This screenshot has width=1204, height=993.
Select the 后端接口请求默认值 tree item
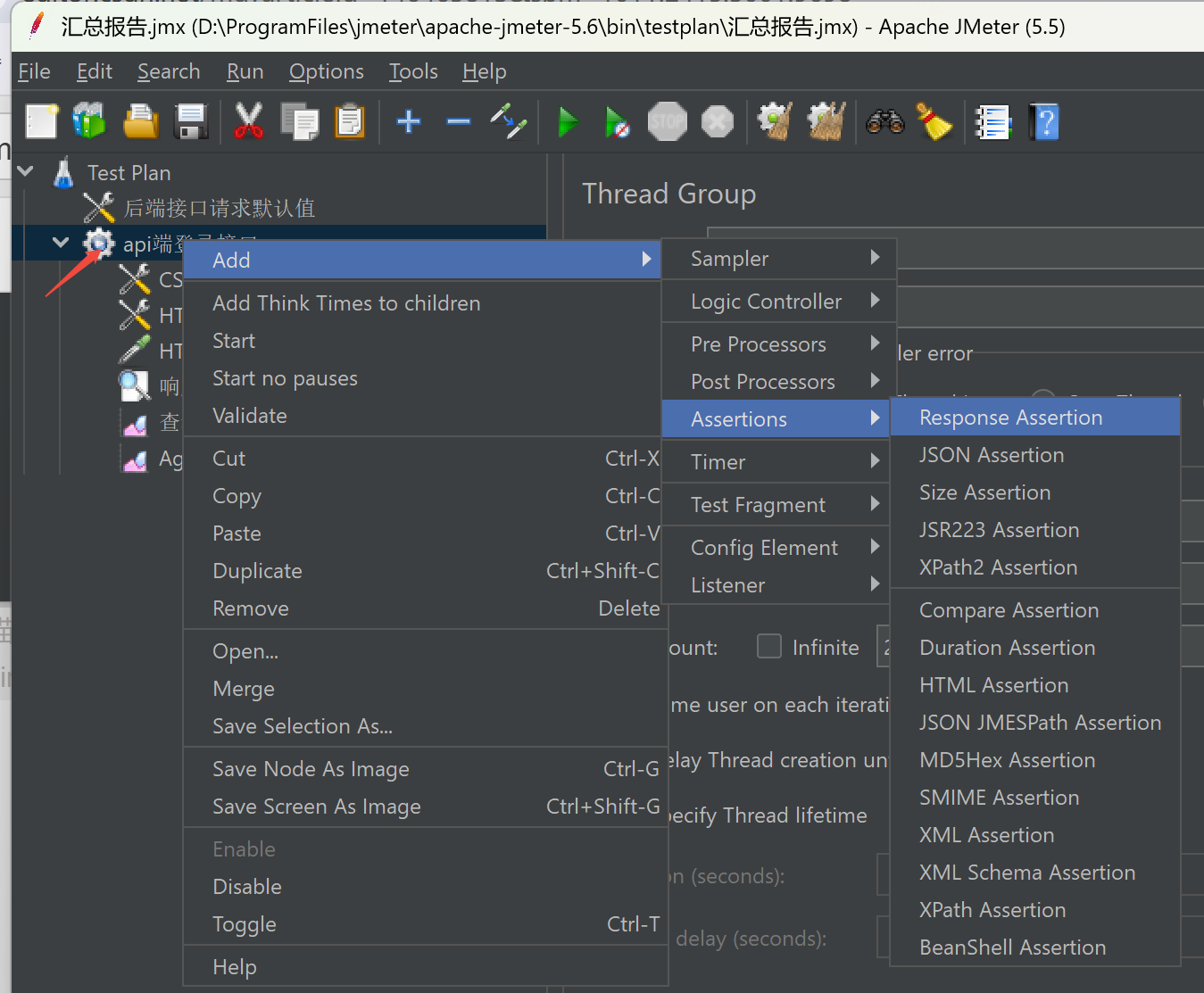tap(219, 208)
